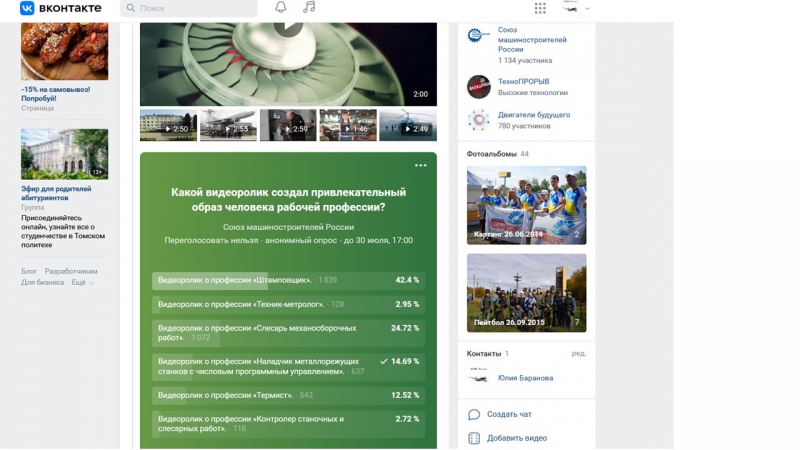The image size is (800, 450).
Task: Open video thumbnail with duration 2:50
Action: [168, 125]
